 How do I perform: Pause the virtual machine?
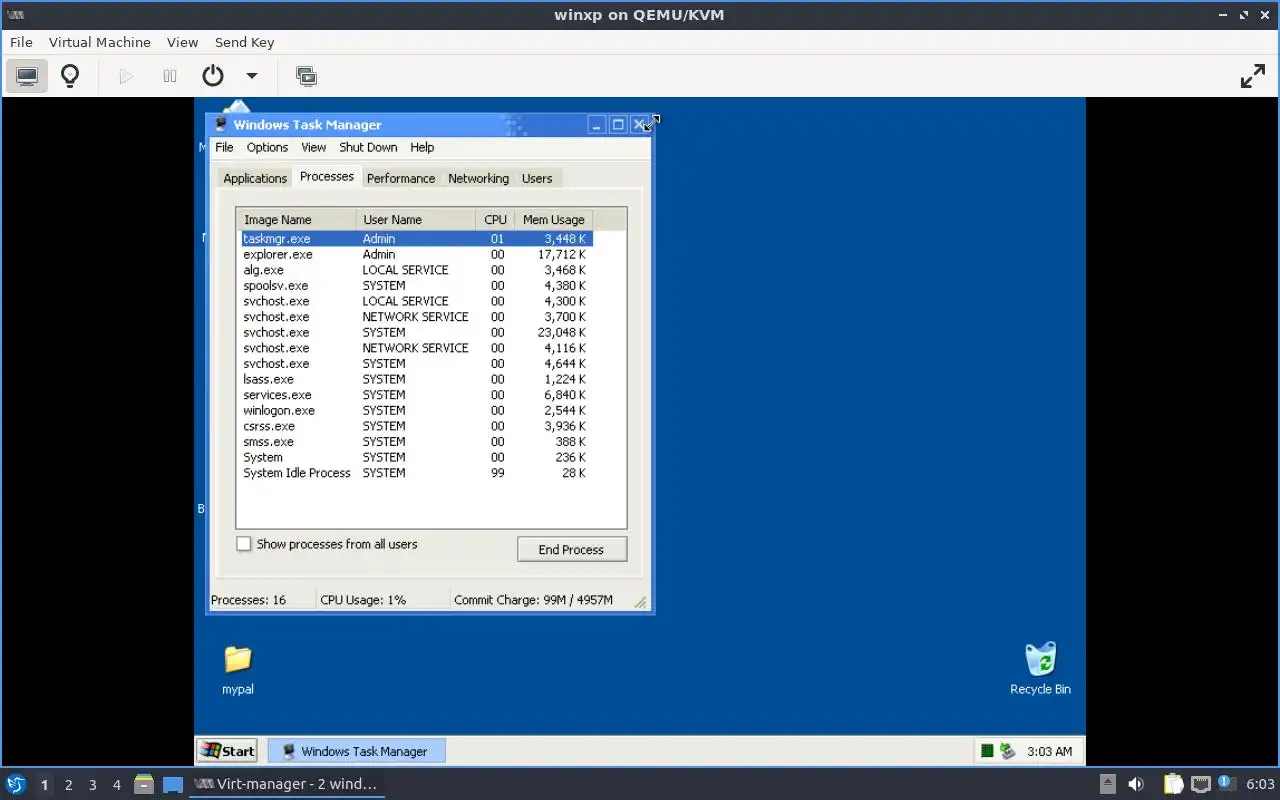[x=170, y=76]
